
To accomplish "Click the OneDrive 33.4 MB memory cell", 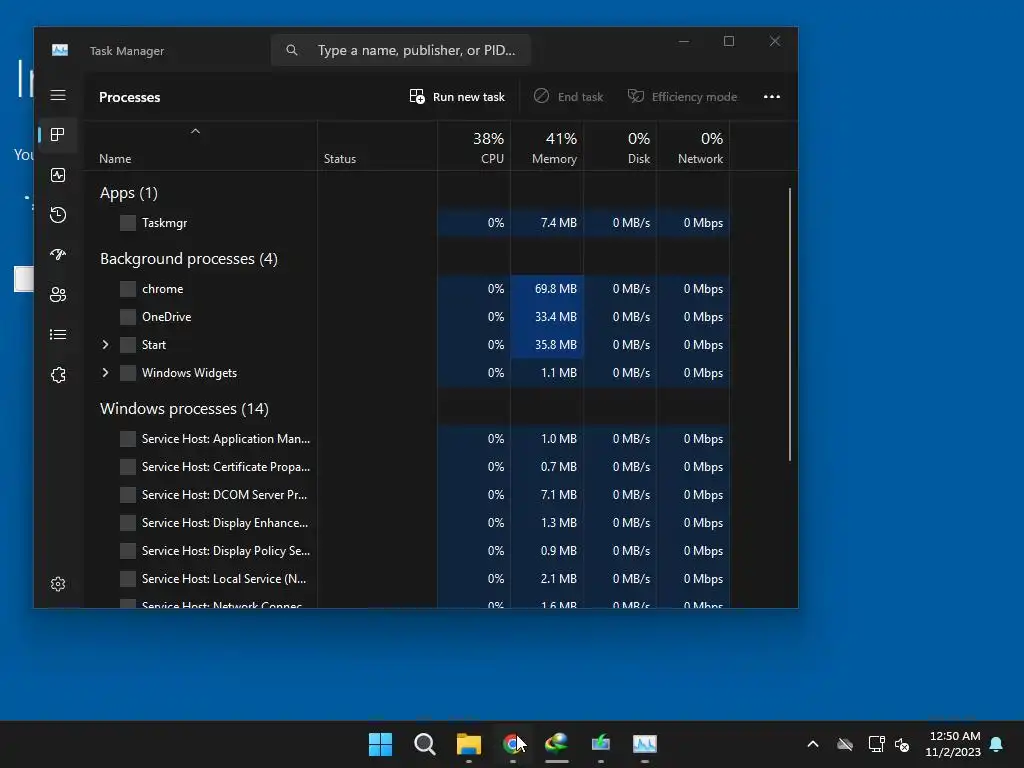I will point(547,317).
